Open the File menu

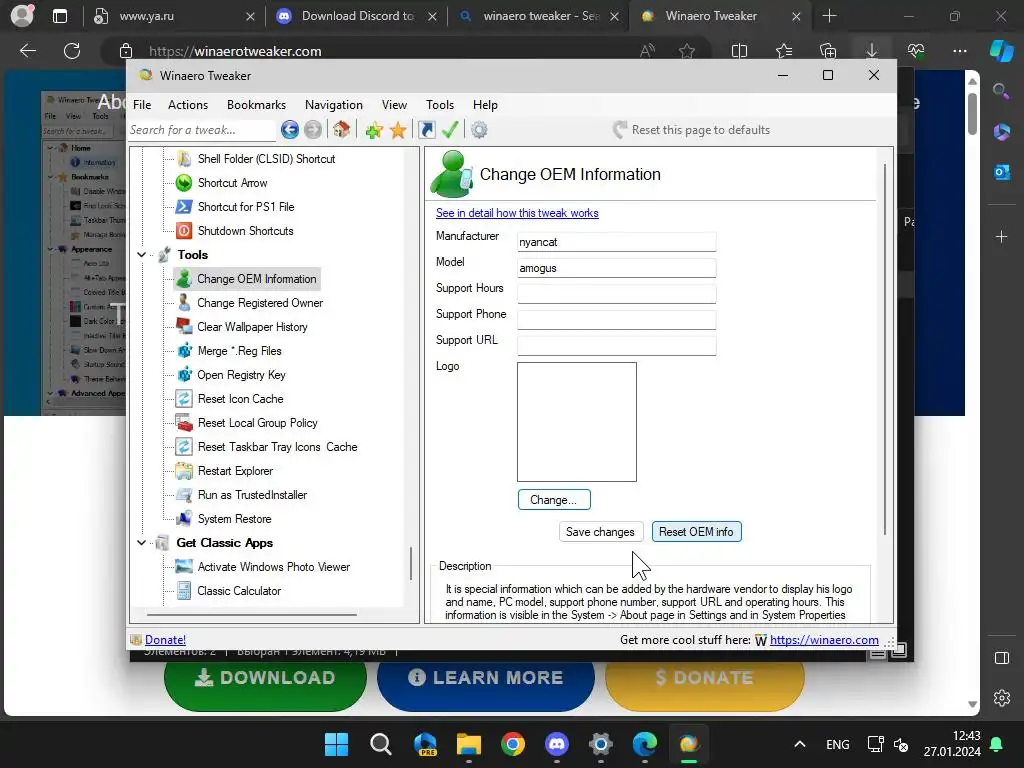(142, 104)
